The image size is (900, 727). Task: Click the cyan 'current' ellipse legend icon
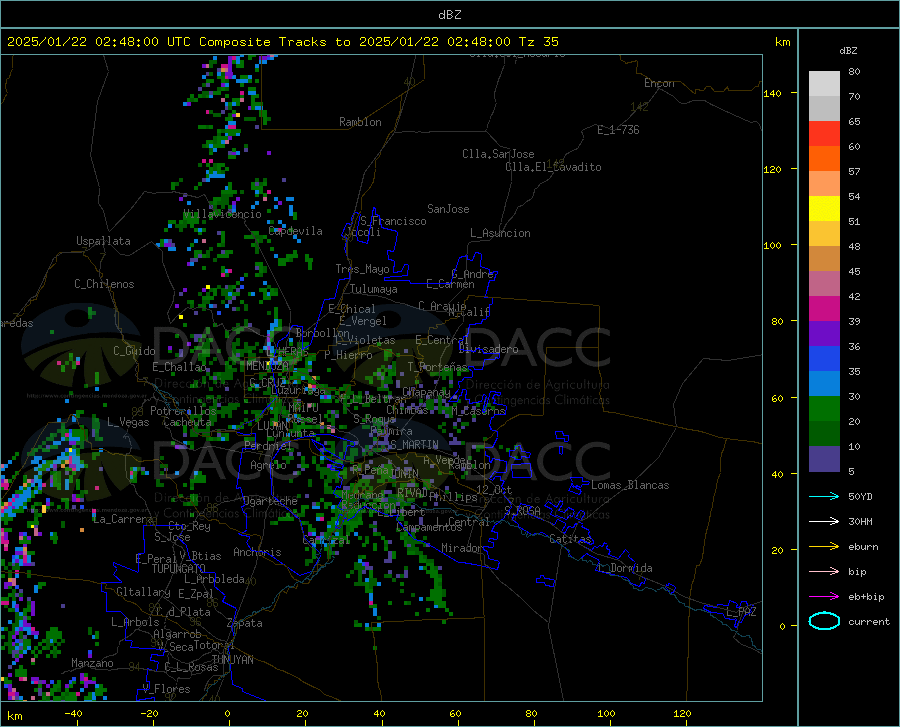[x=824, y=621]
